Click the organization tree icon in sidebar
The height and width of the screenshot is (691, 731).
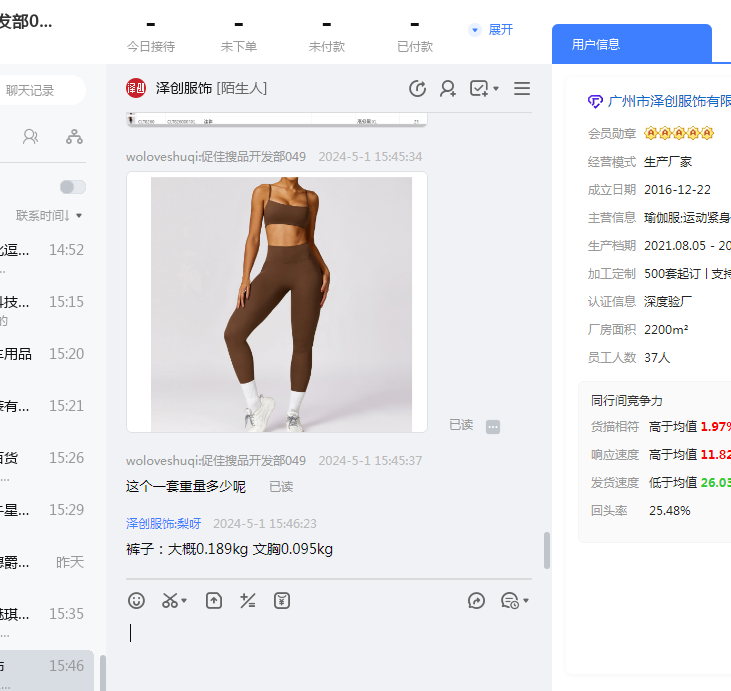click(x=74, y=137)
